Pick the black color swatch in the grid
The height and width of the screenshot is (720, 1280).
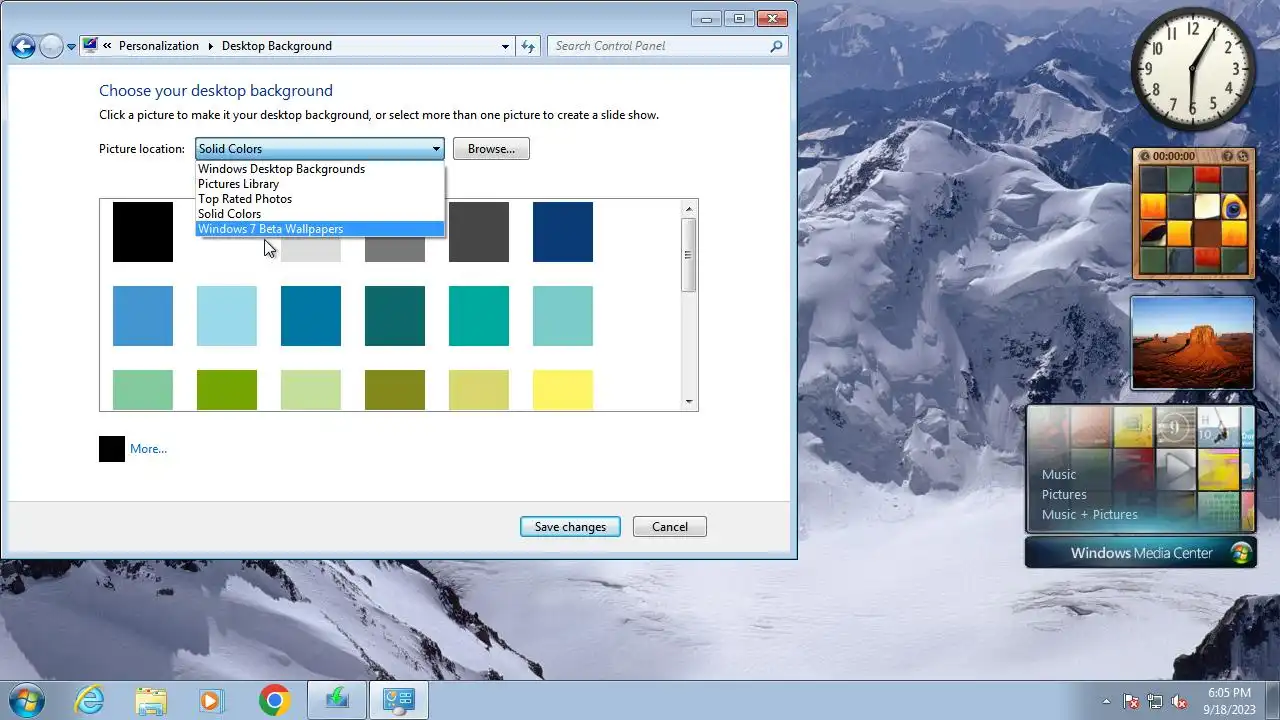tap(143, 232)
